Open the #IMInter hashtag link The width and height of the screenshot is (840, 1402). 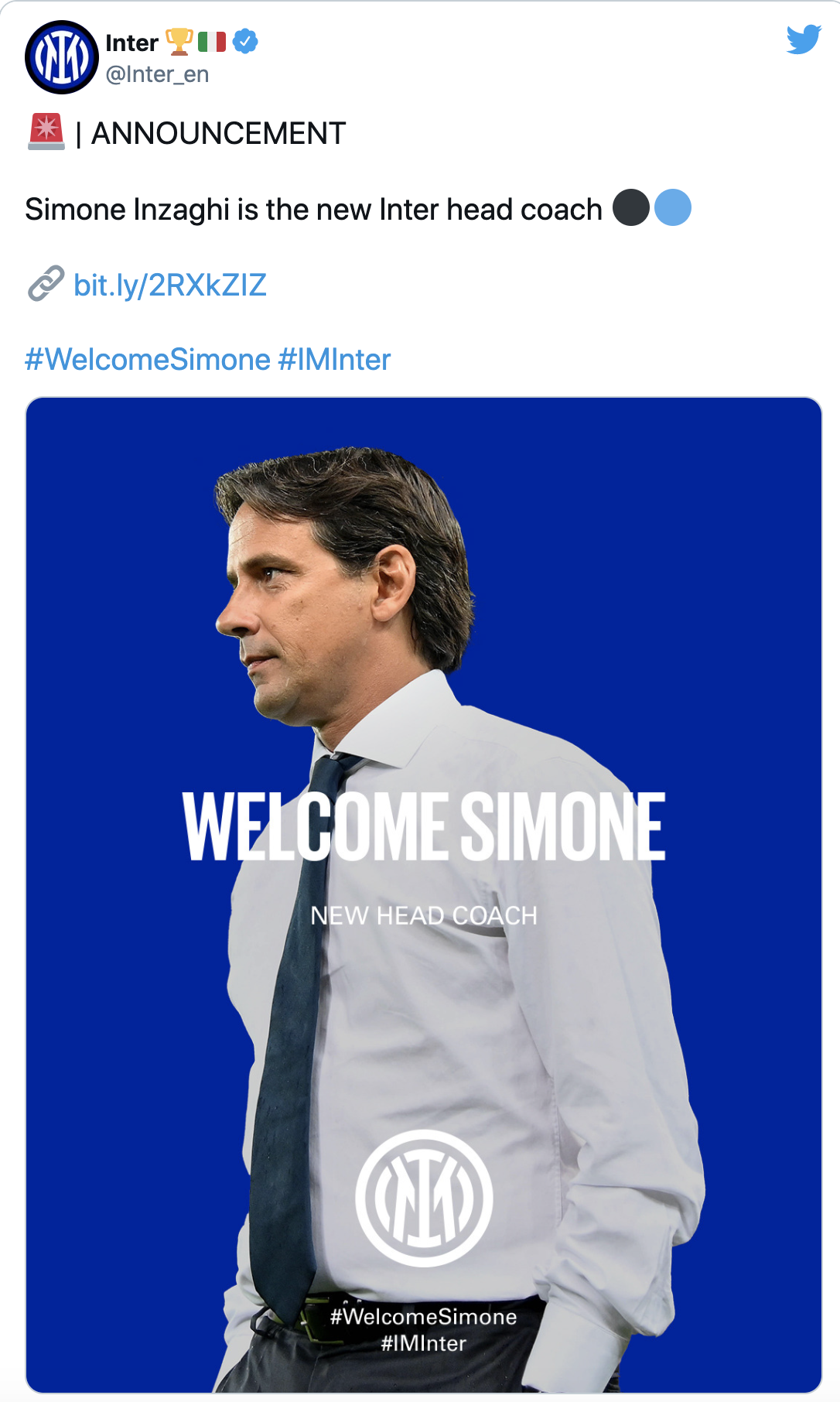tap(334, 360)
